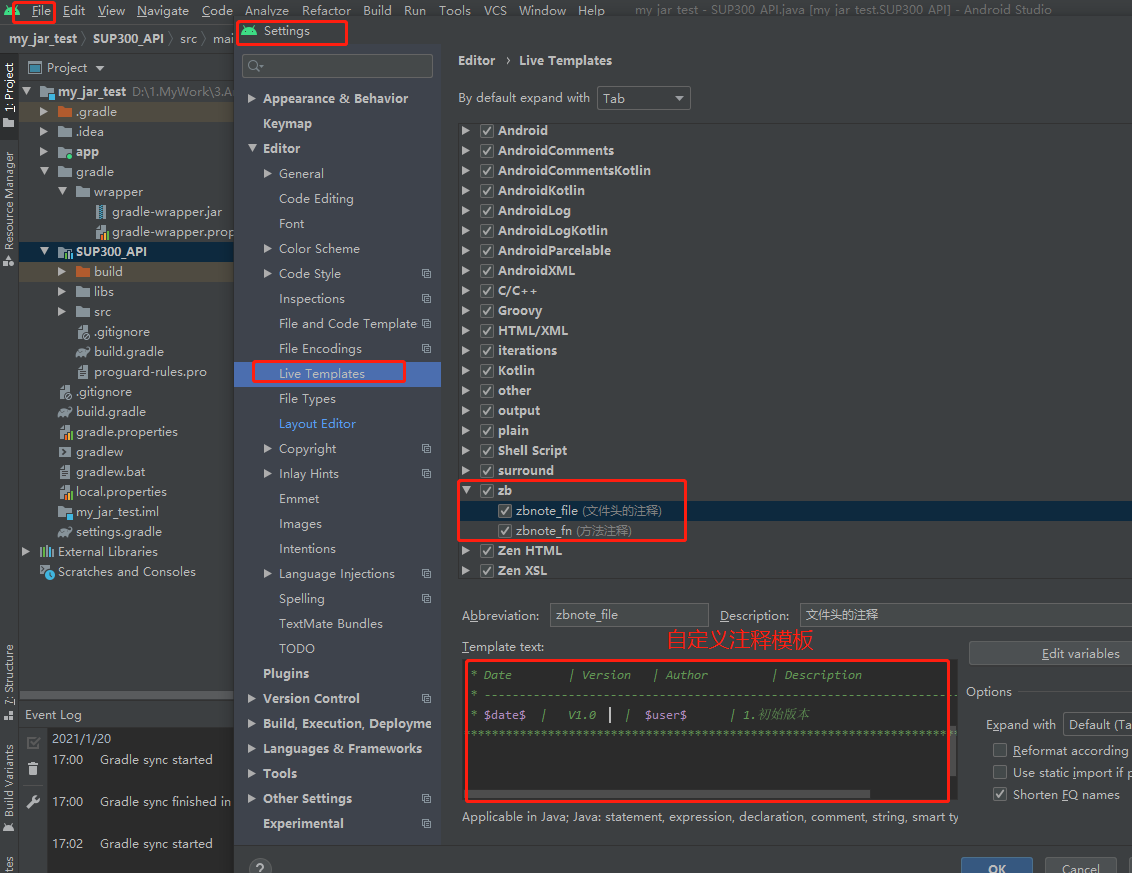Open the Resource Manager side tab

[9, 208]
